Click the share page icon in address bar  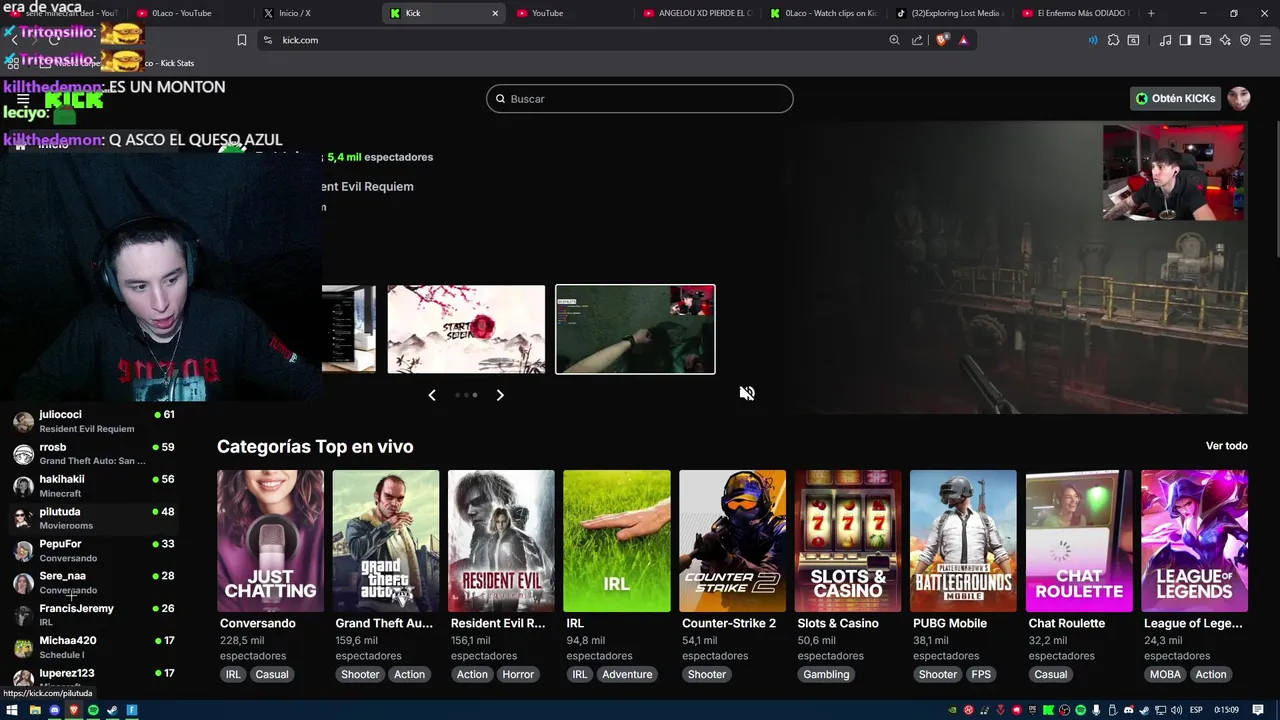point(917,40)
